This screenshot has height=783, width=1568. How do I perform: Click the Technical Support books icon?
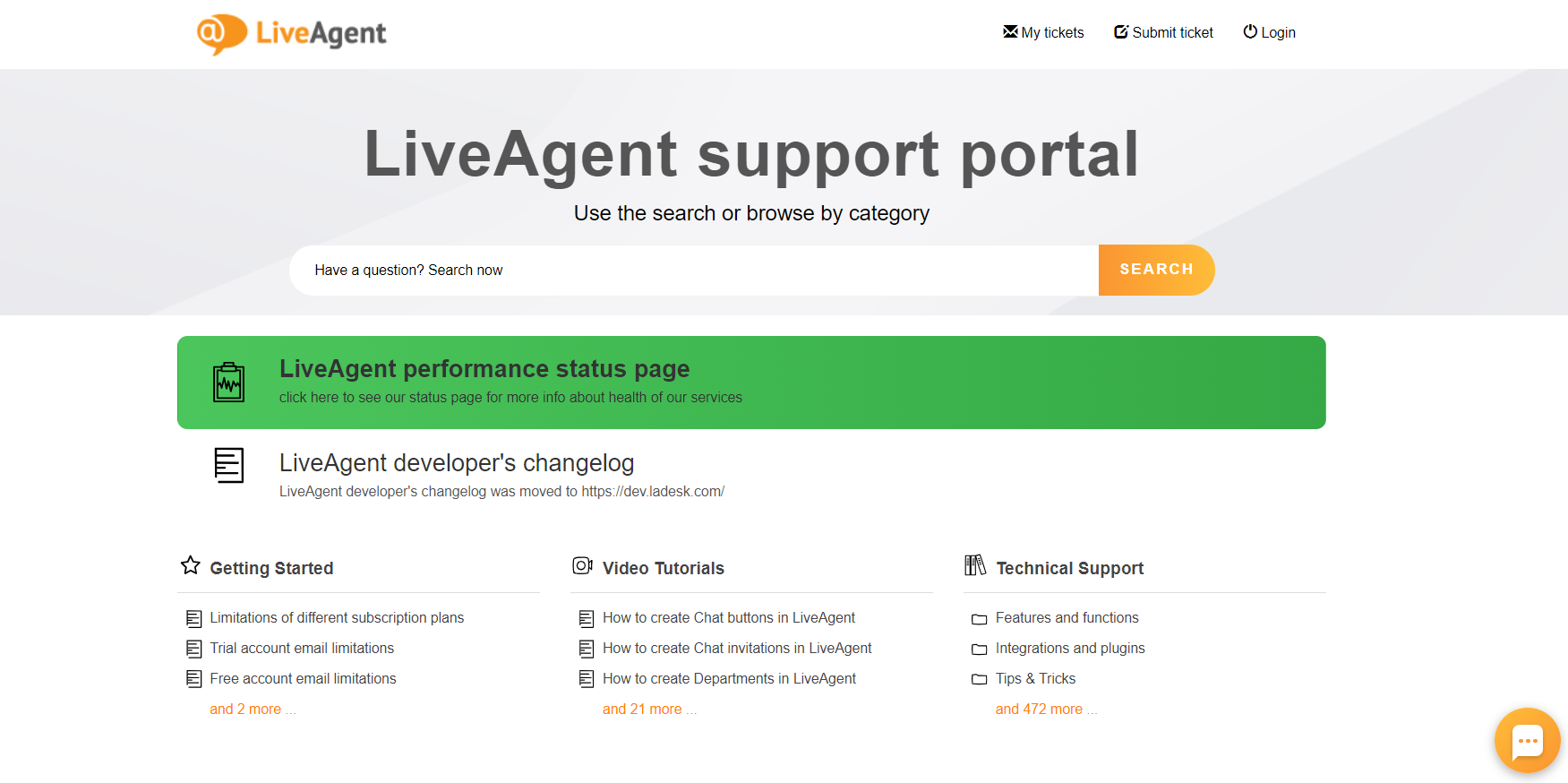click(974, 565)
